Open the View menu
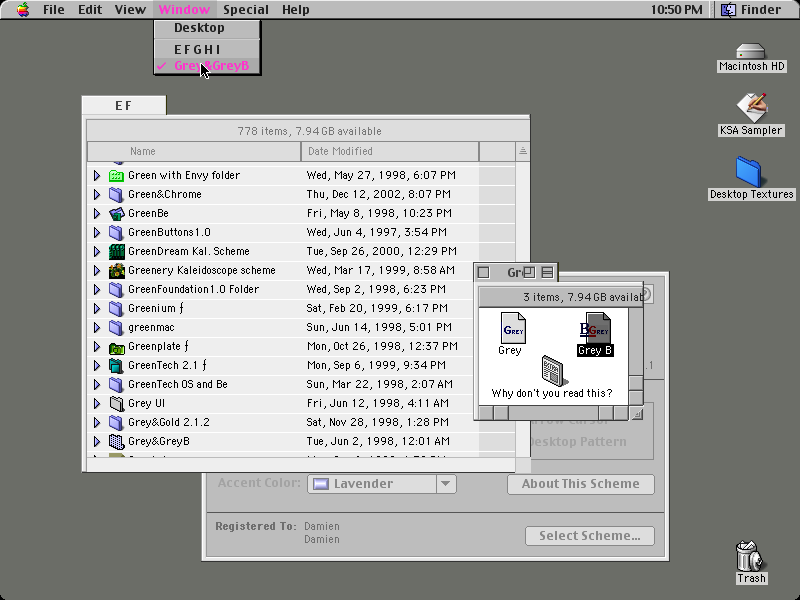The image size is (800, 600). click(x=130, y=10)
